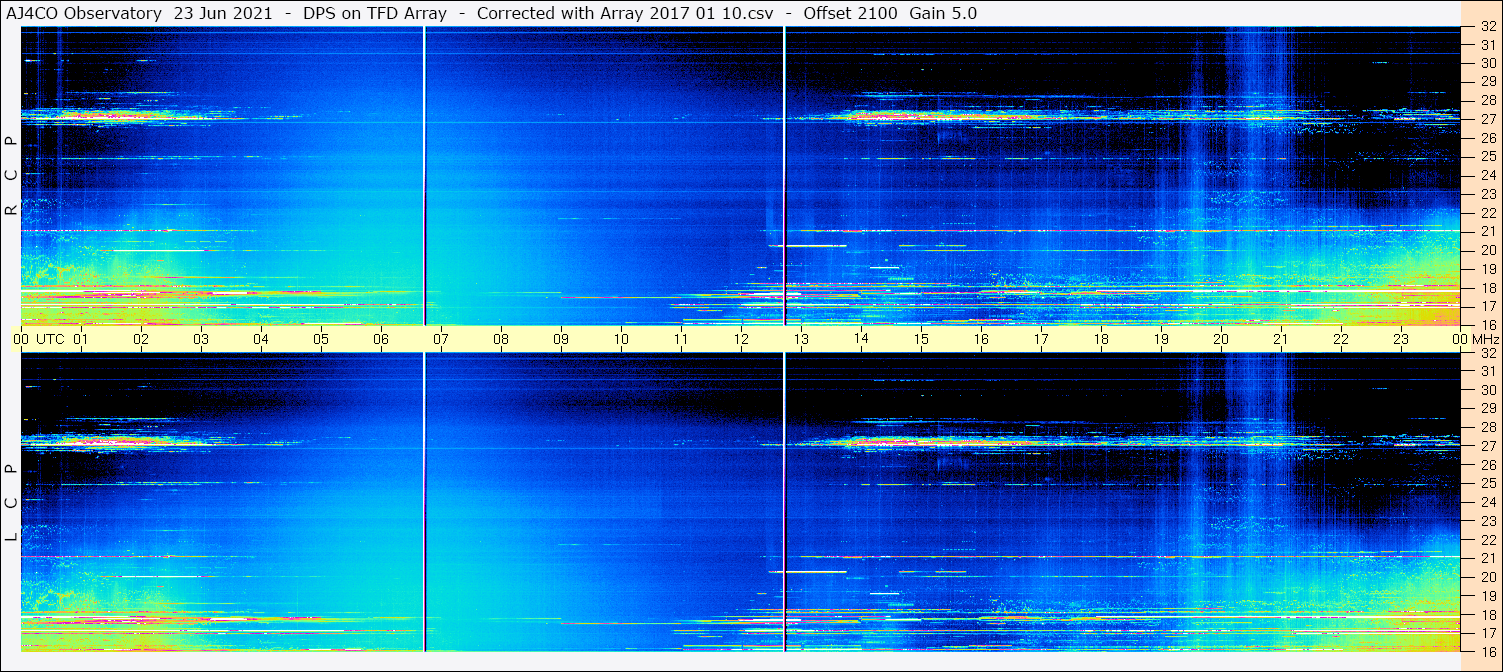Click "Corrected with Array 2017 01 10.csv" text
Screen dimensions: 1503x672
pyautogui.click(x=625, y=13)
